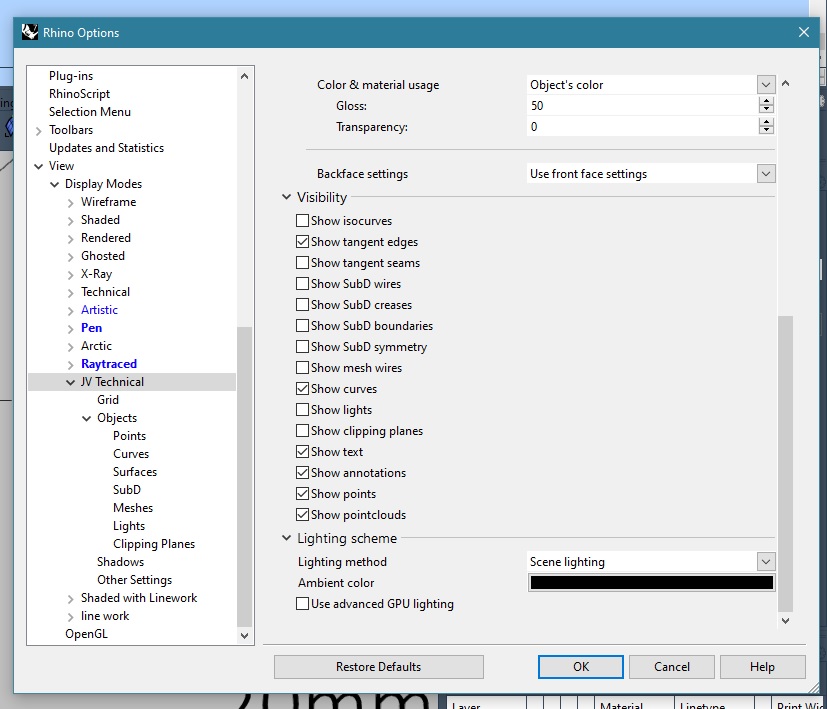Enable Show isocurves checkbox
The width and height of the screenshot is (827, 709).
[302, 221]
